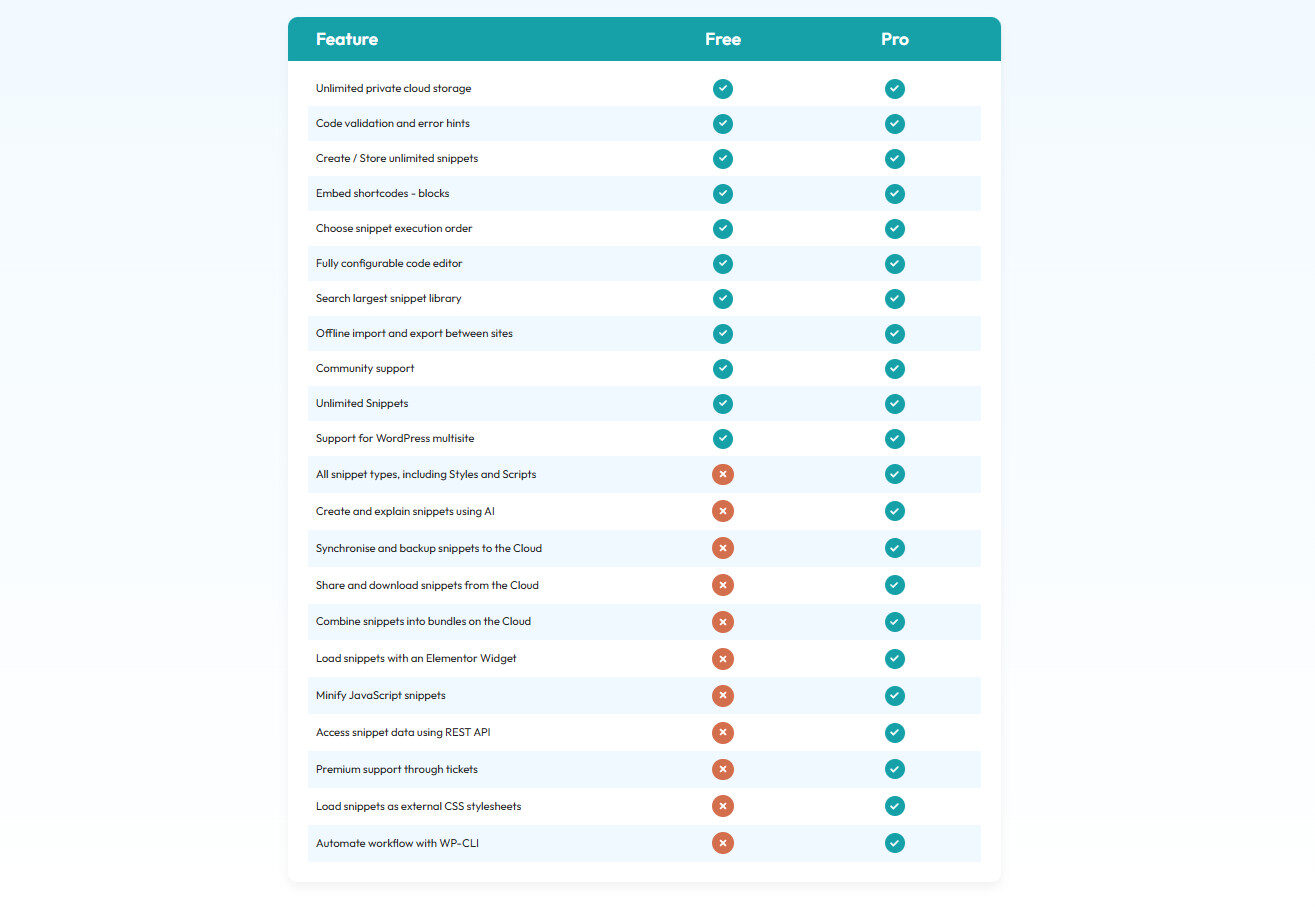The width and height of the screenshot is (1315, 907).
Task: Select the cross icon for Elementor Widget loading
Action: [723, 658]
